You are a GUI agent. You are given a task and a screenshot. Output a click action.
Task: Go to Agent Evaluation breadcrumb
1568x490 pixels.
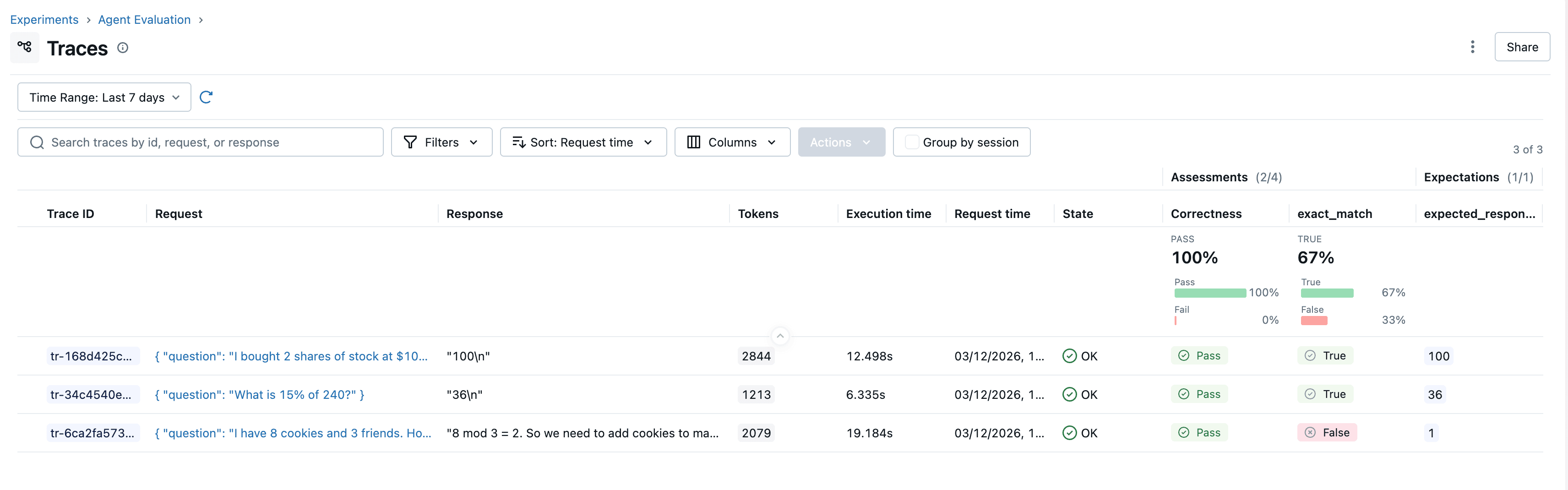(x=144, y=19)
